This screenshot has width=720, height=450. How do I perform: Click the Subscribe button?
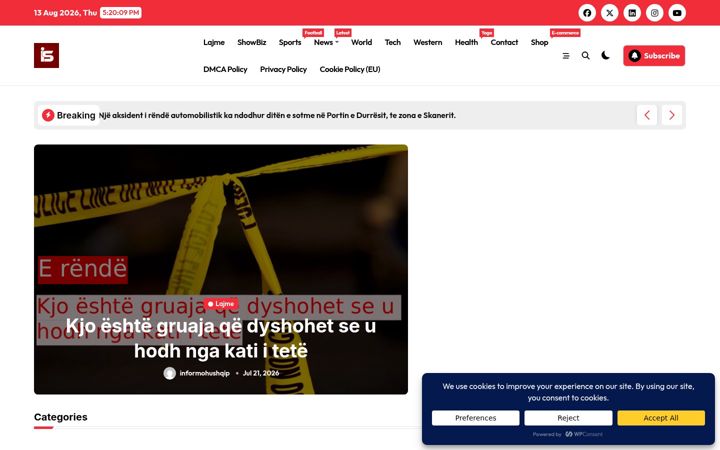[654, 56]
